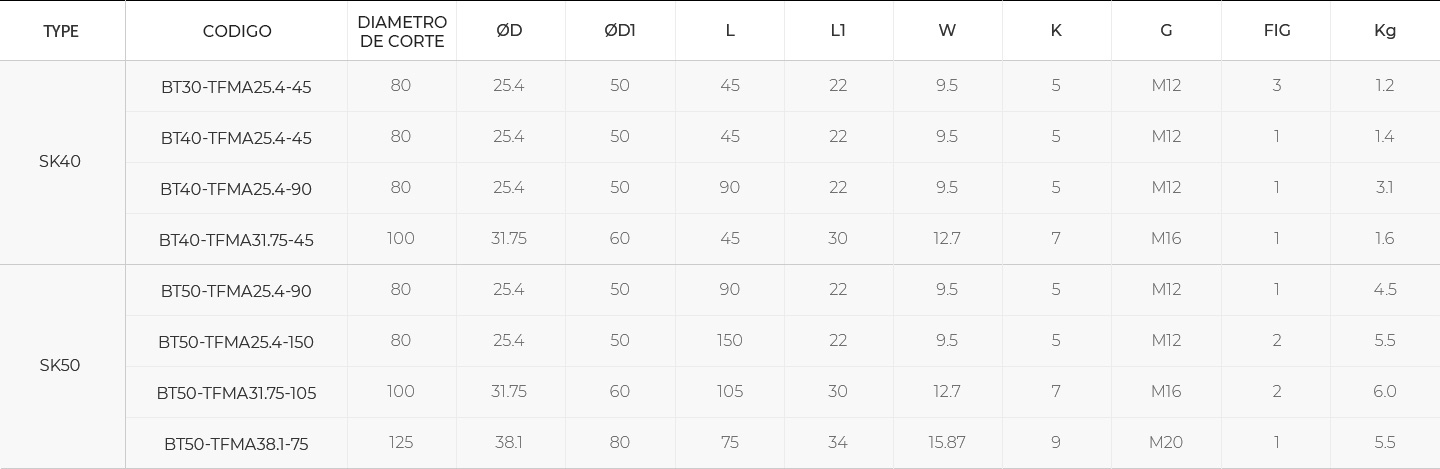The width and height of the screenshot is (1440, 469).
Task: Click the ØD1 column header
Action: (620, 31)
